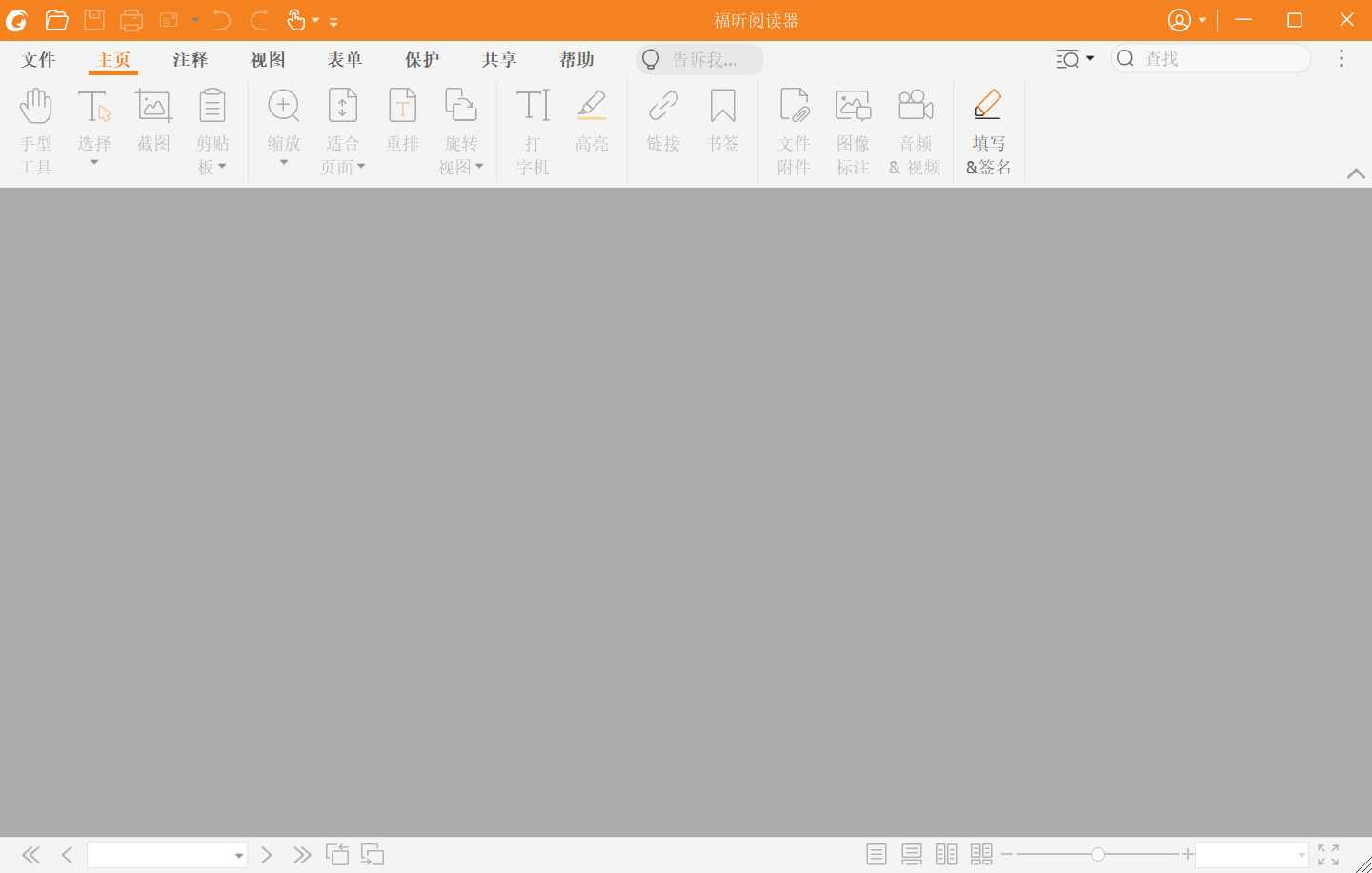Switch to the Help (帮助) tab
Screen dimensions: 1372x873
click(x=576, y=60)
